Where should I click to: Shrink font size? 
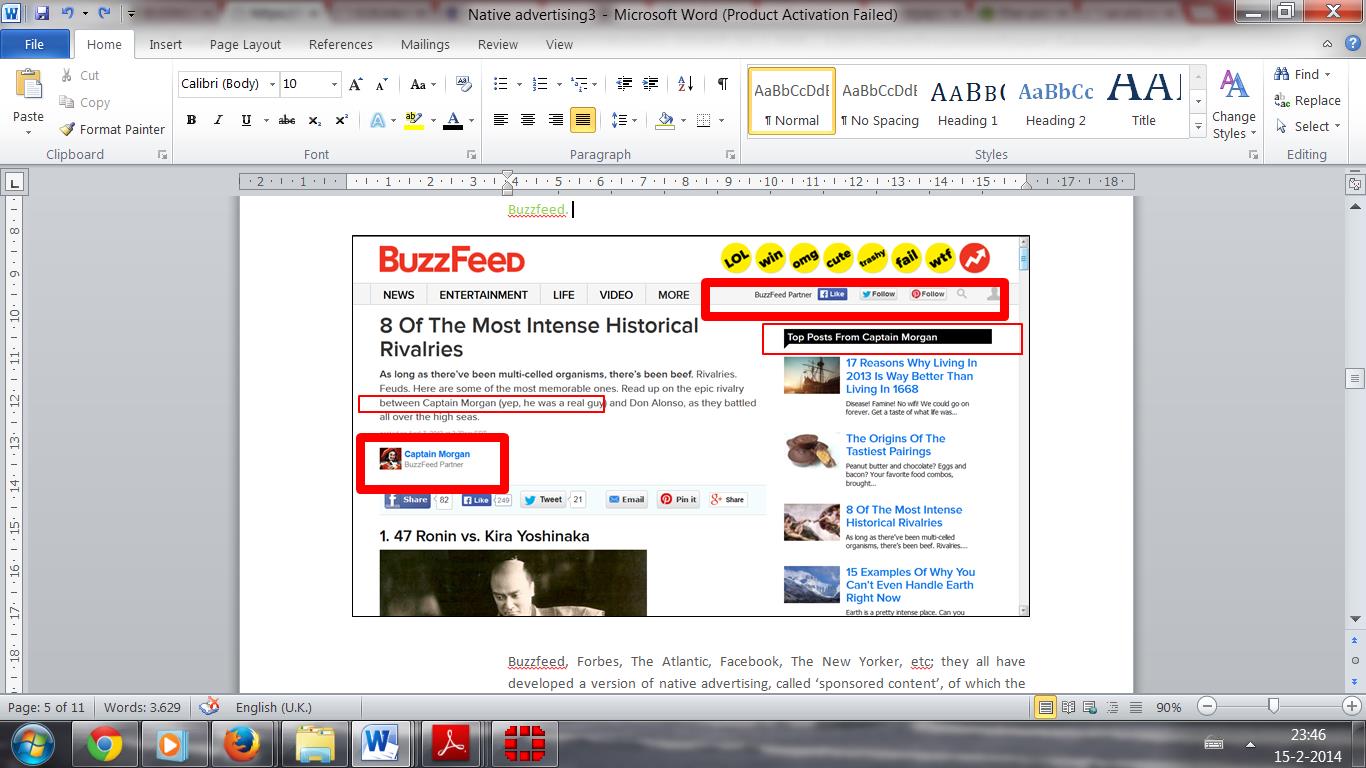pyautogui.click(x=383, y=84)
